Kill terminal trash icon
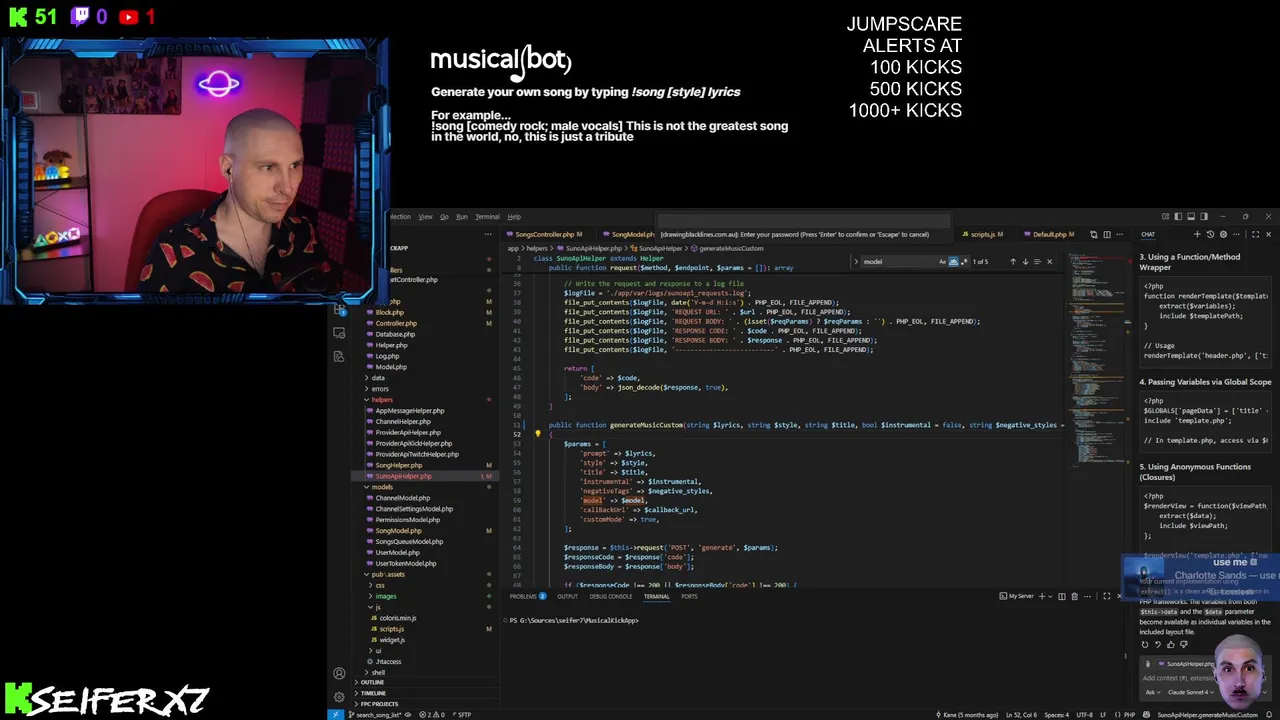 (x=1074, y=596)
